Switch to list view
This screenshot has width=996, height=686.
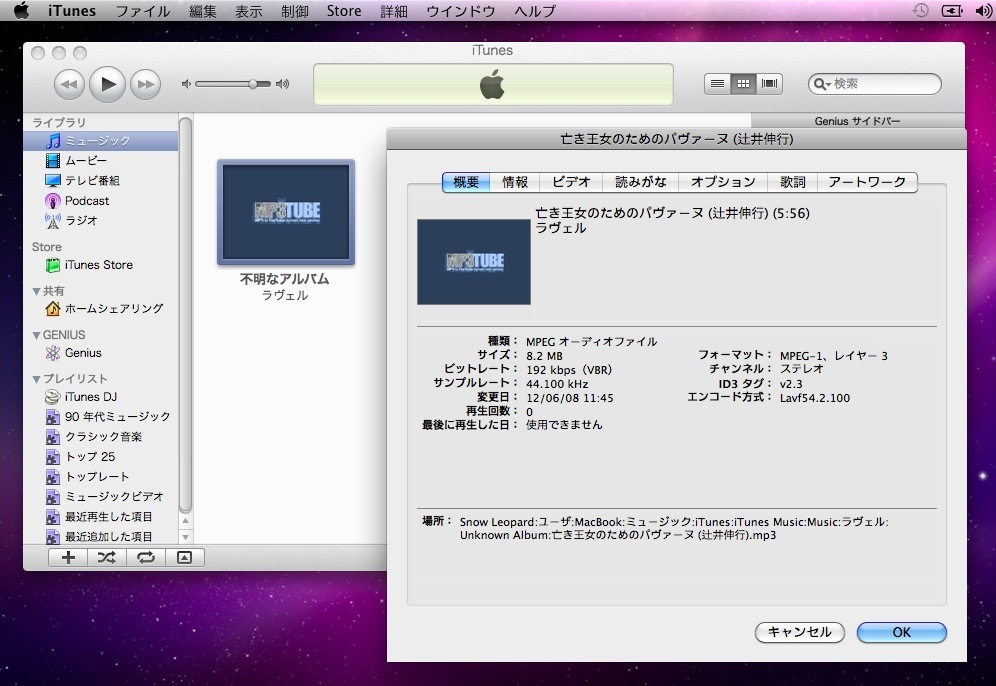(717, 84)
